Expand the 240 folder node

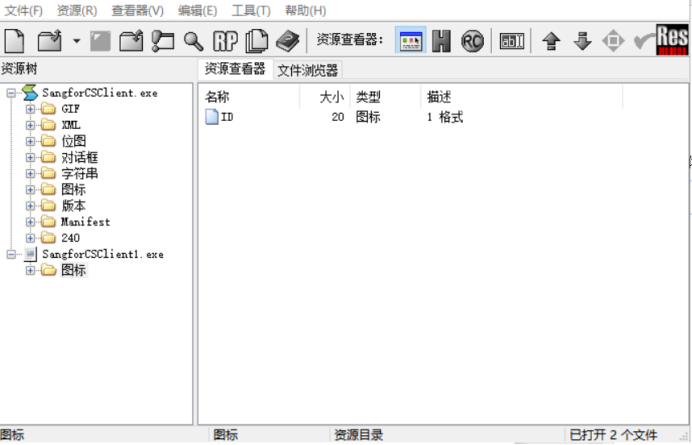click(30, 238)
